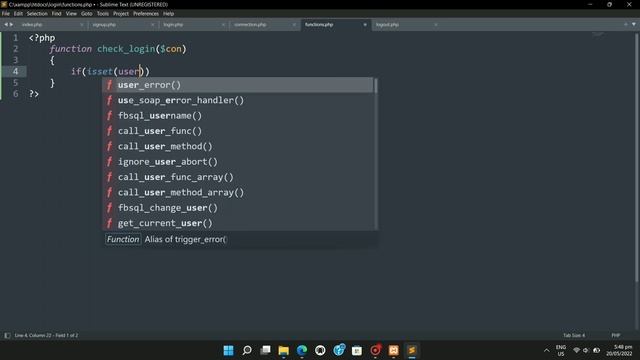This screenshot has height=360, width=640.
Task: Add a new tab with the plus button
Action: click(x=625, y=24)
